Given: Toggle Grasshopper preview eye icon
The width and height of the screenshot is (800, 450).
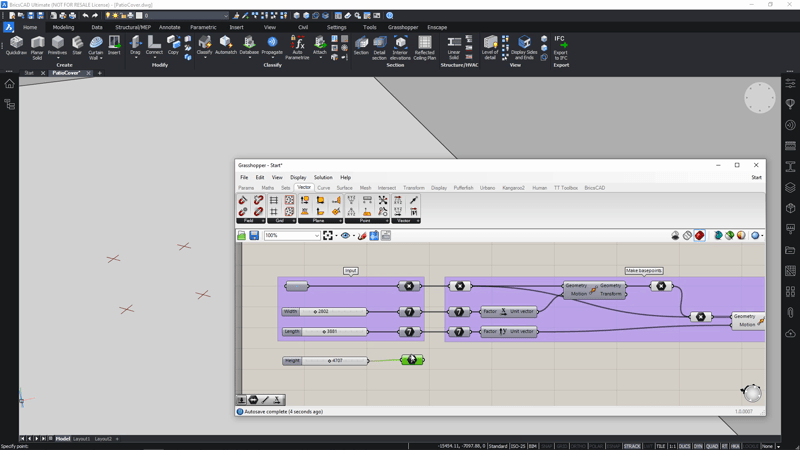Looking at the screenshot, I should [345, 235].
